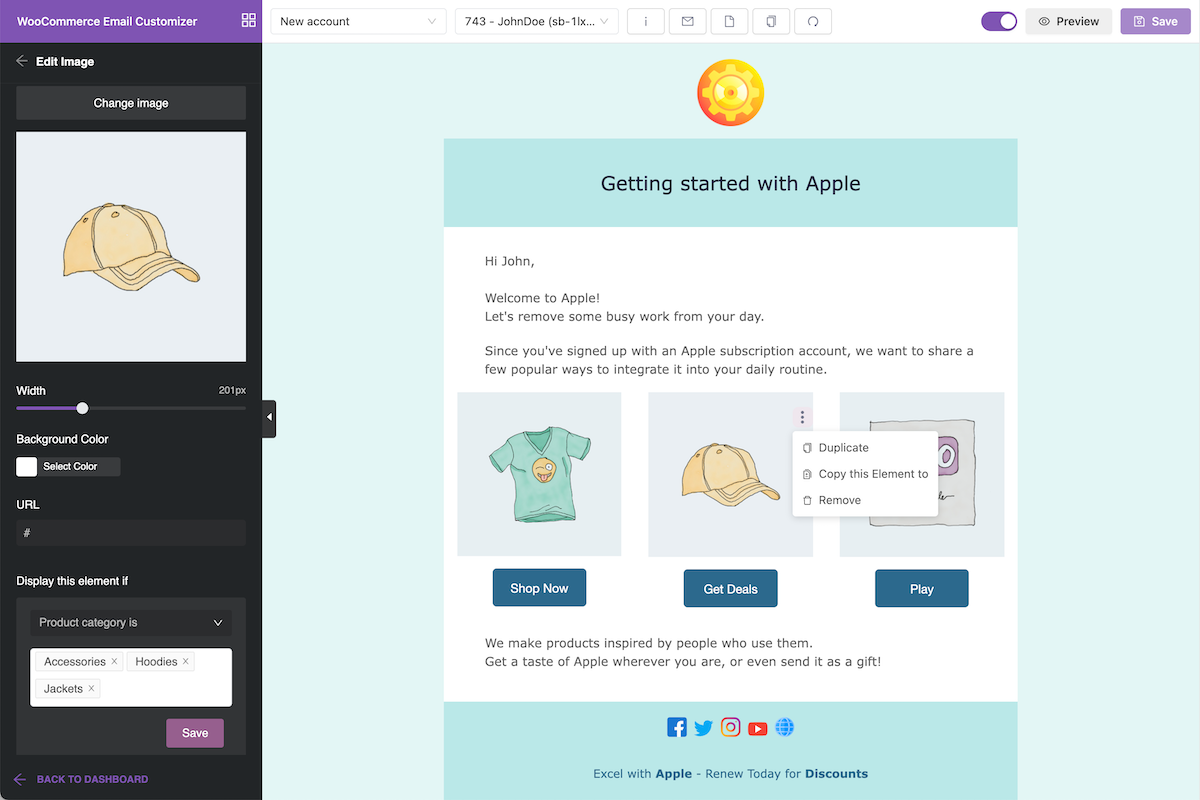The width and height of the screenshot is (1200, 800).
Task: Click the Discounts link in the footer
Action: point(836,773)
